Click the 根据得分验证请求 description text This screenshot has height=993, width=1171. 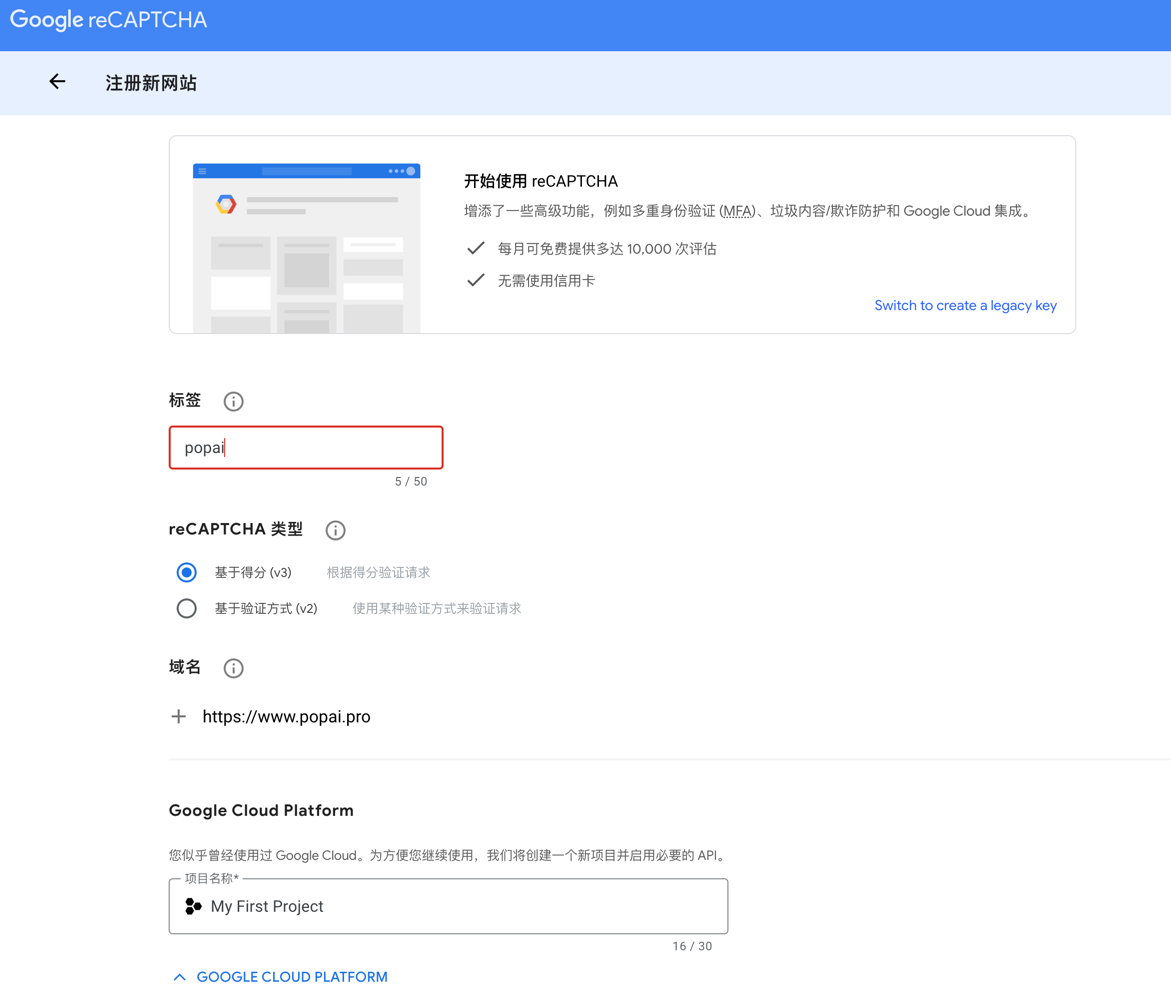pyautogui.click(x=378, y=573)
